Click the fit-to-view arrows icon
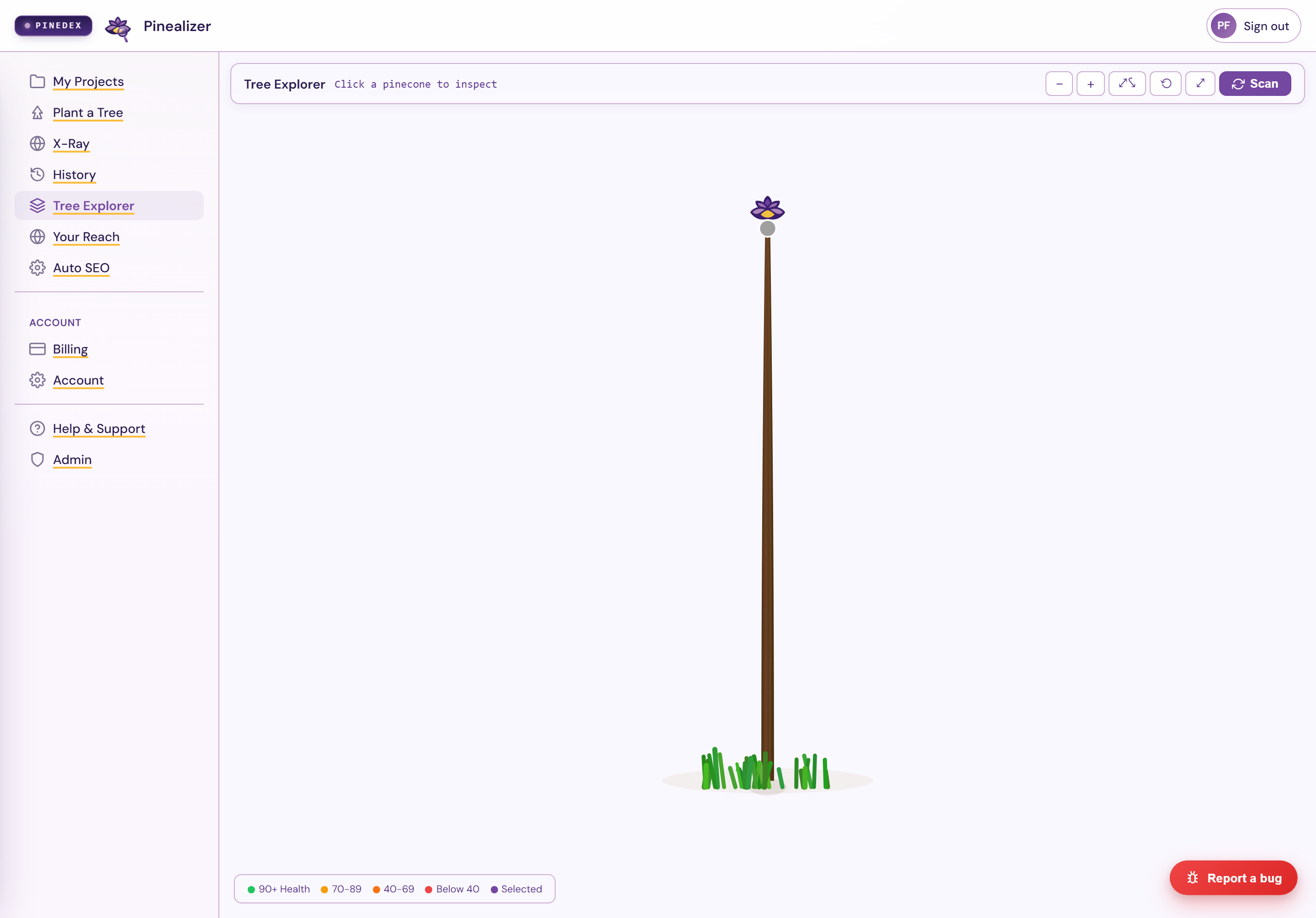The height and width of the screenshot is (918, 1316). coord(1127,84)
